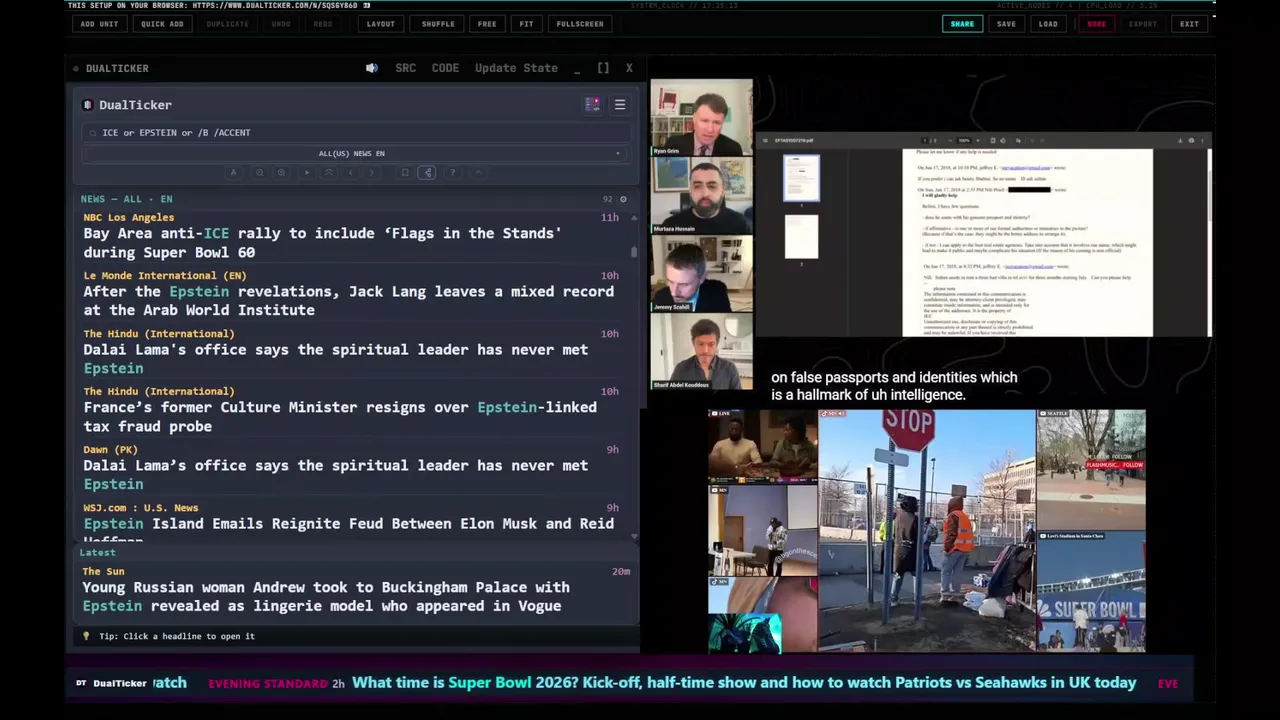
Task: Open the Jack Lang Arab World Institute headline
Action: pyautogui.click(x=348, y=301)
